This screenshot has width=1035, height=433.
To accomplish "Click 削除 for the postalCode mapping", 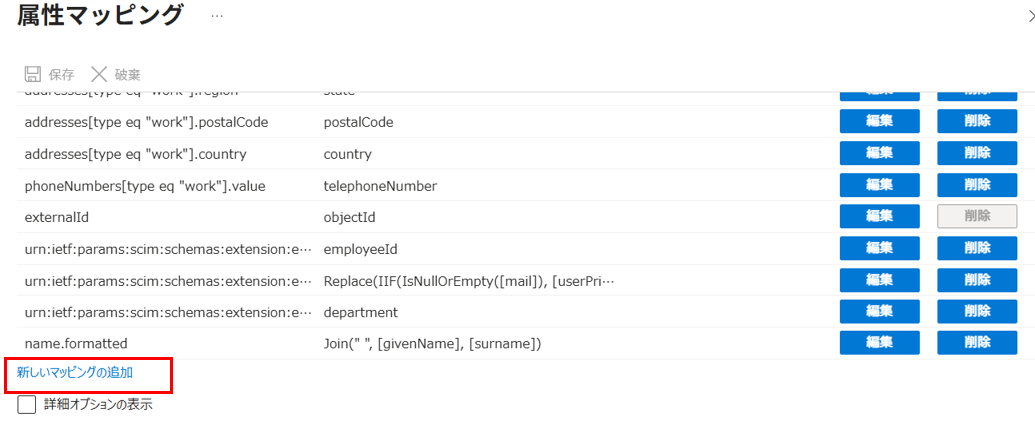I will [x=977, y=122].
